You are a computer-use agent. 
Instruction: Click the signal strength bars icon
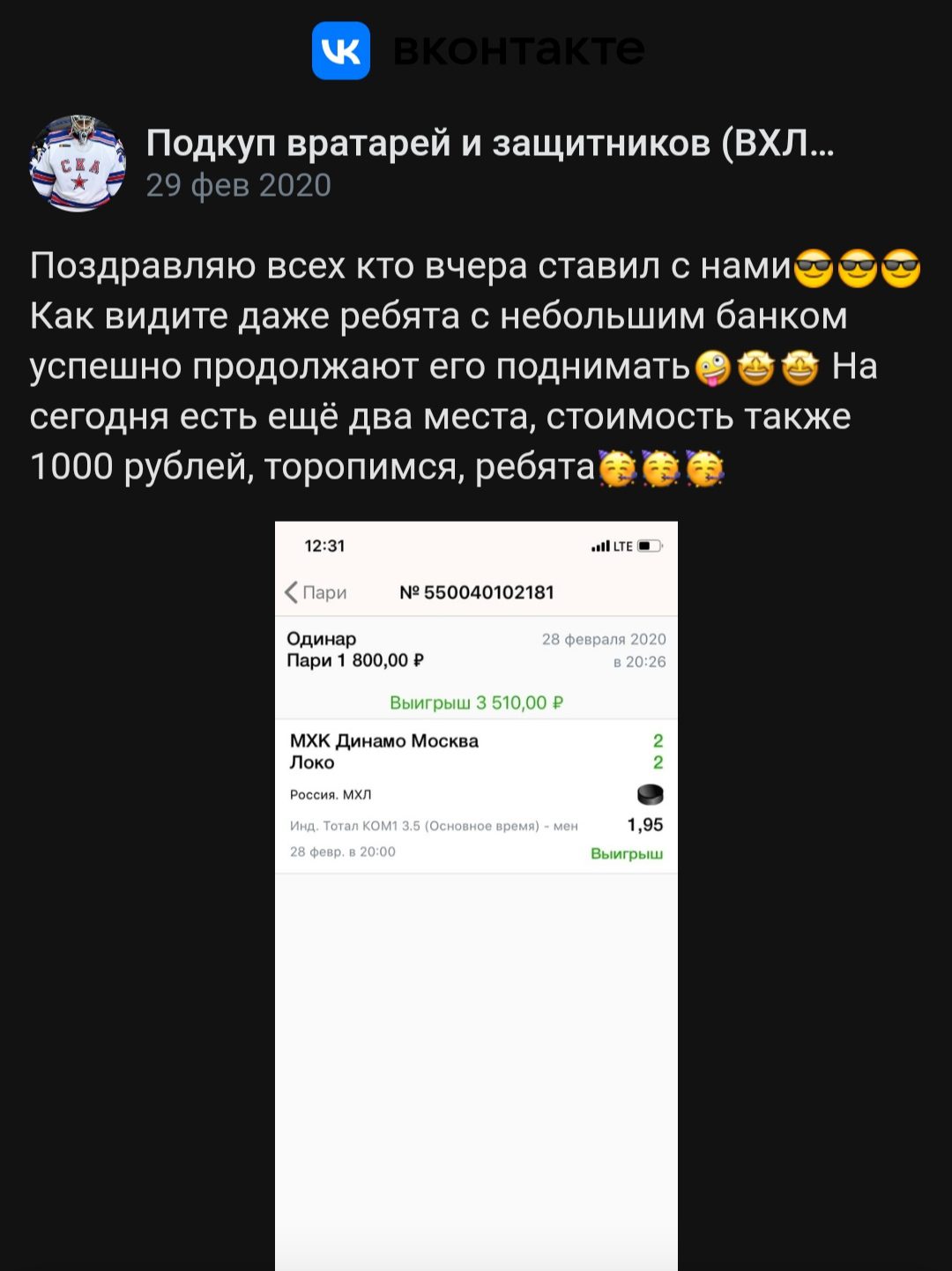(600, 546)
